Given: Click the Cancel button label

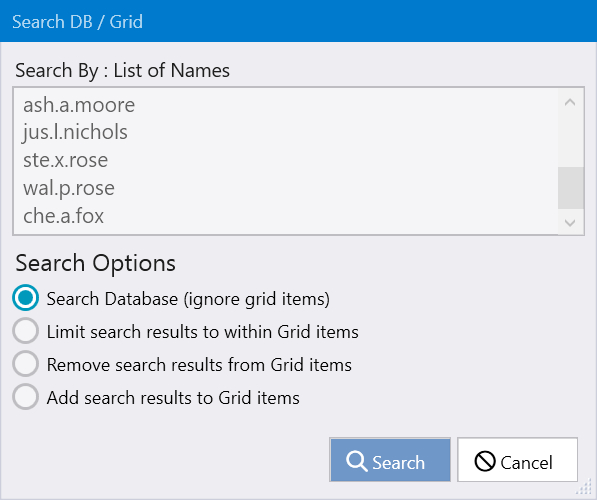Looking at the screenshot, I should 526,463.
